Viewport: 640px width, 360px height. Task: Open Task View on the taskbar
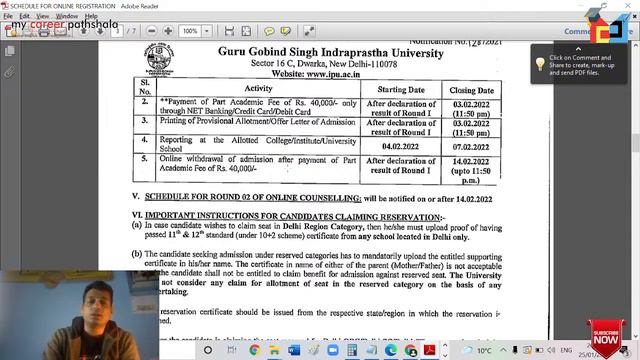(x=231, y=350)
